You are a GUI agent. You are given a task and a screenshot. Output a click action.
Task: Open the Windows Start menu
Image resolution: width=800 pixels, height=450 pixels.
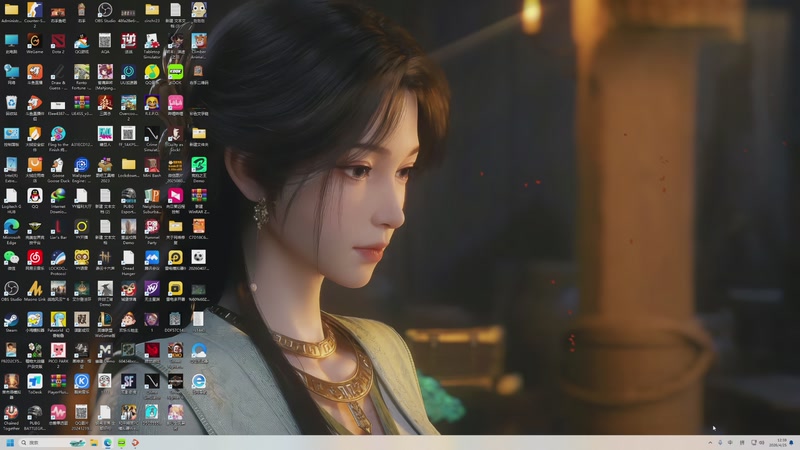pos(10,442)
